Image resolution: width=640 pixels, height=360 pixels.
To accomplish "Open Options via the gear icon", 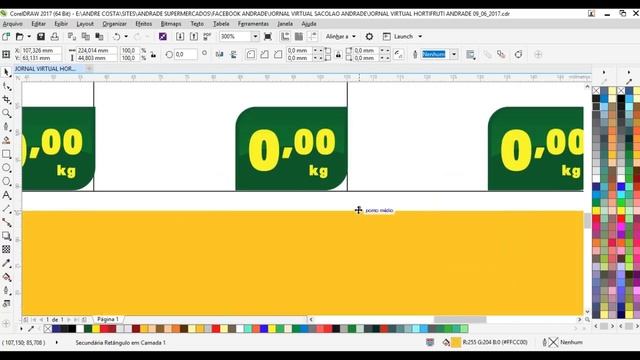I will coord(369,37).
